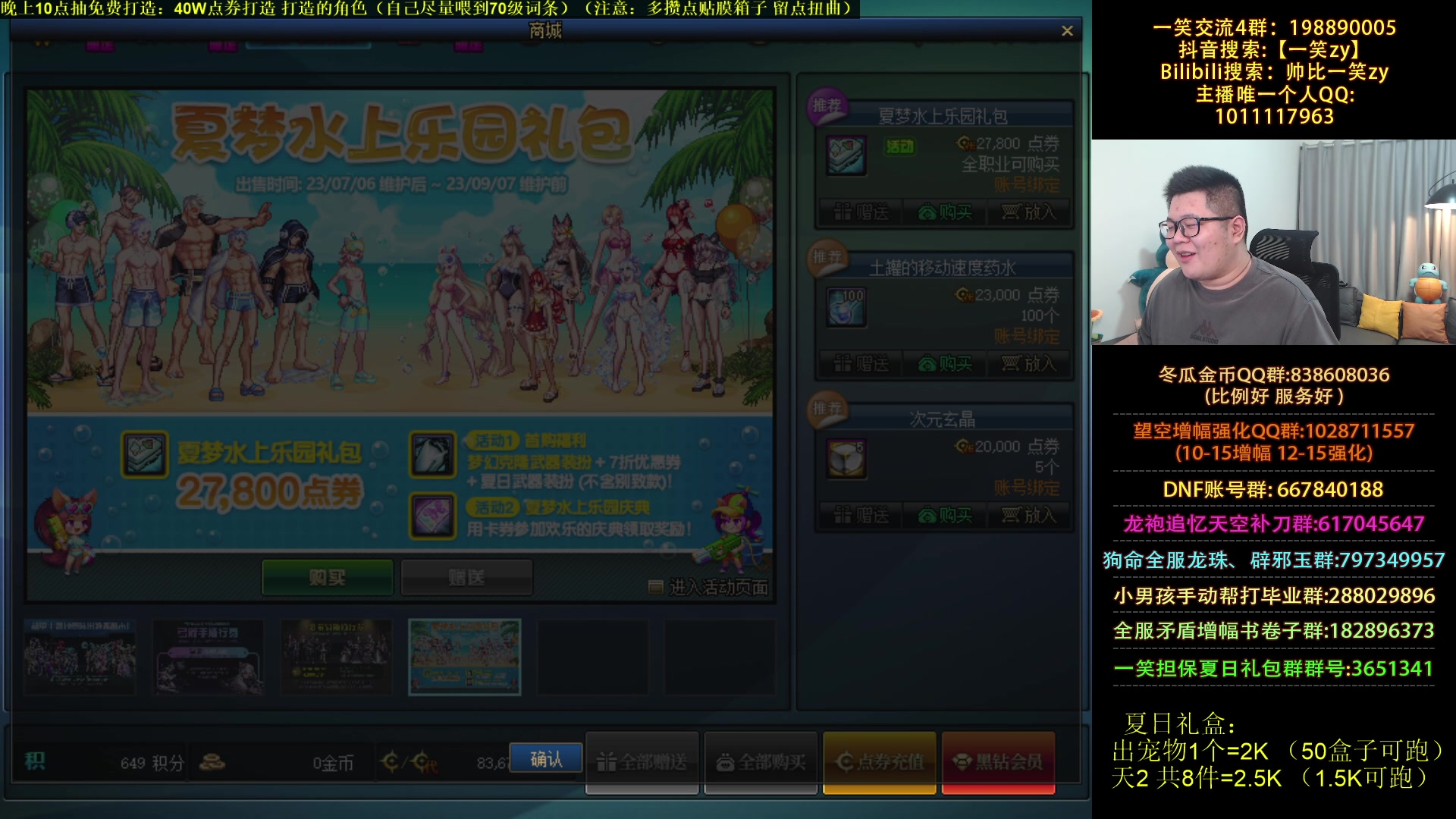Click the 点券 currency icon beside 83,6 balance
1456x819 pixels.
(x=409, y=762)
